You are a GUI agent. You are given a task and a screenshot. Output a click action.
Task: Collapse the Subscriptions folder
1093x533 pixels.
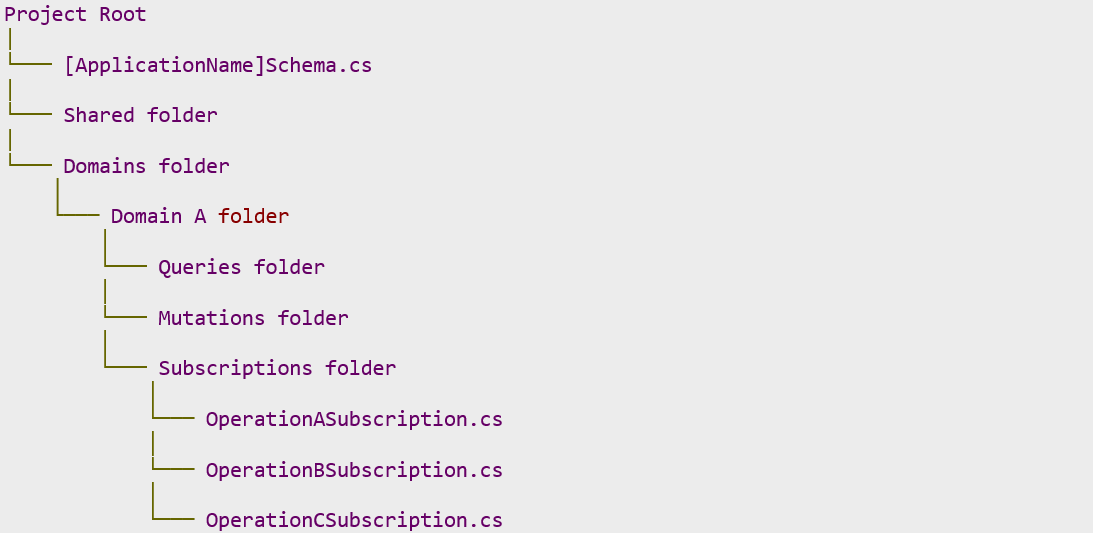[277, 368]
